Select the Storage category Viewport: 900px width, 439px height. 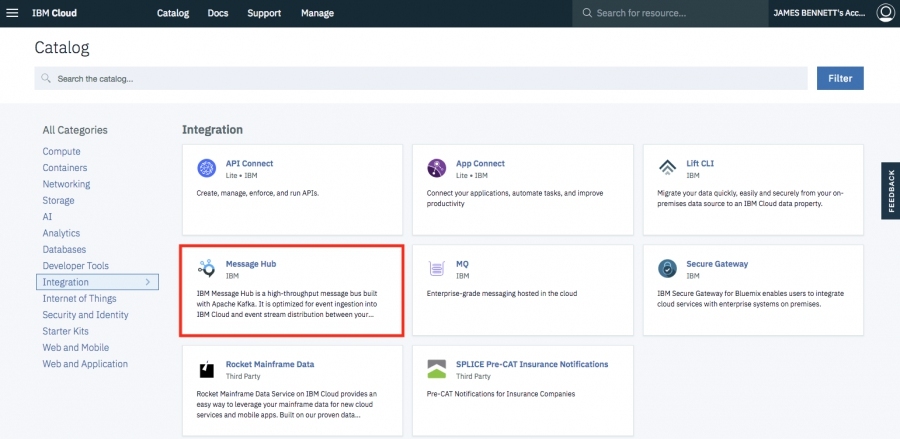point(59,201)
